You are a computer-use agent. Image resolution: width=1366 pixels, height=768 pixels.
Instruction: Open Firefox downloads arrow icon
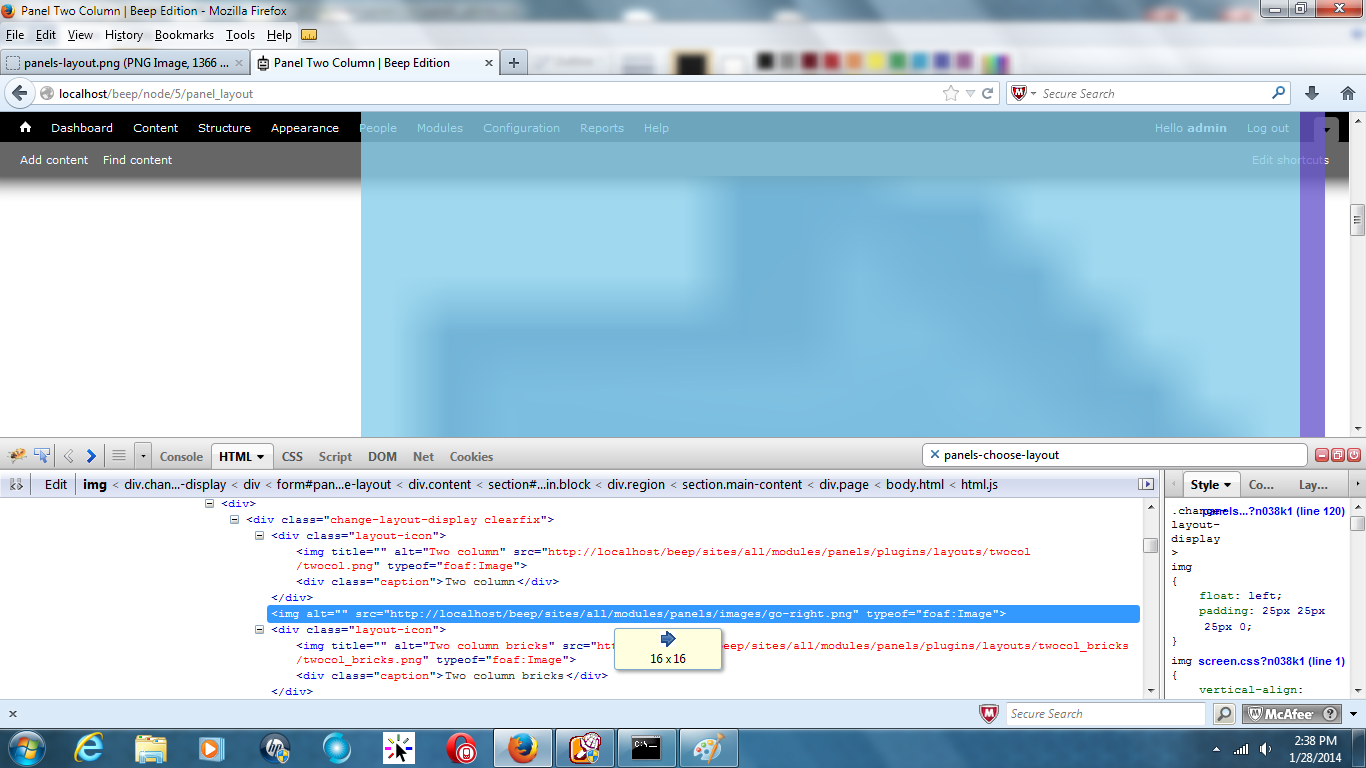point(1312,93)
